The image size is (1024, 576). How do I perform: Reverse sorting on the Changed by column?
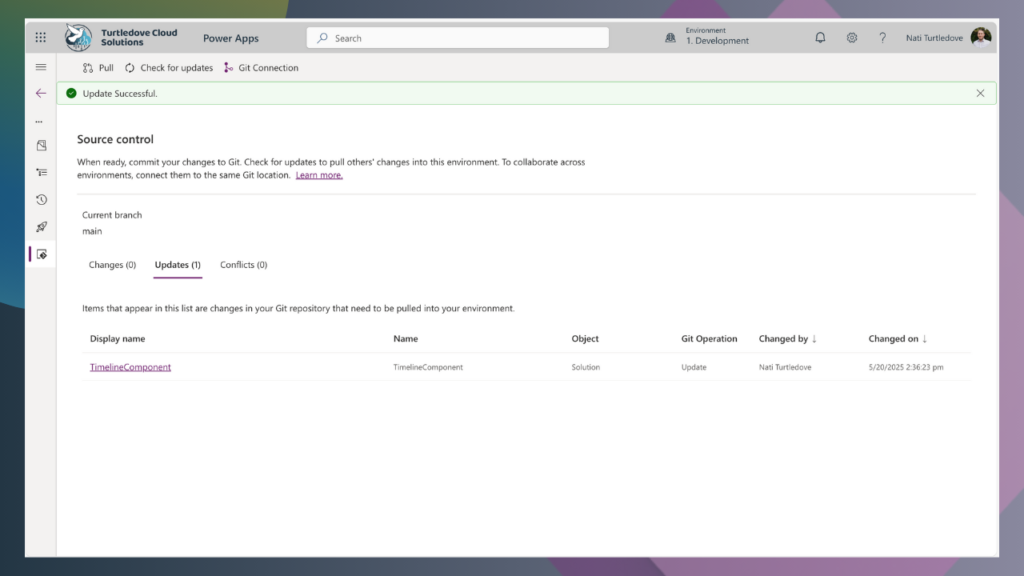(788, 338)
